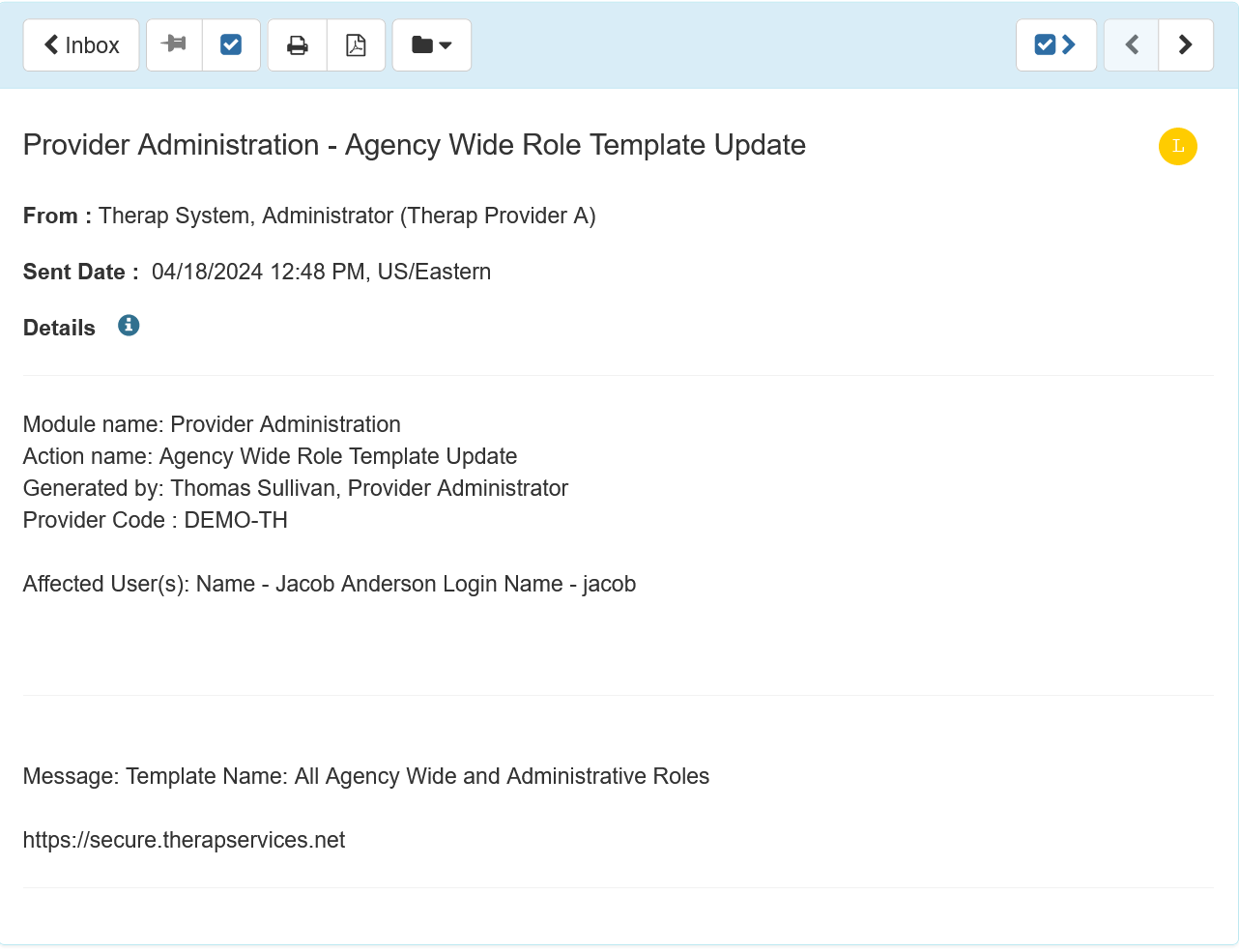
Task: Click 'Generated by: Thomas Sullivan, Provider Administrator' line
Action: pyautogui.click(x=296, y=488)
